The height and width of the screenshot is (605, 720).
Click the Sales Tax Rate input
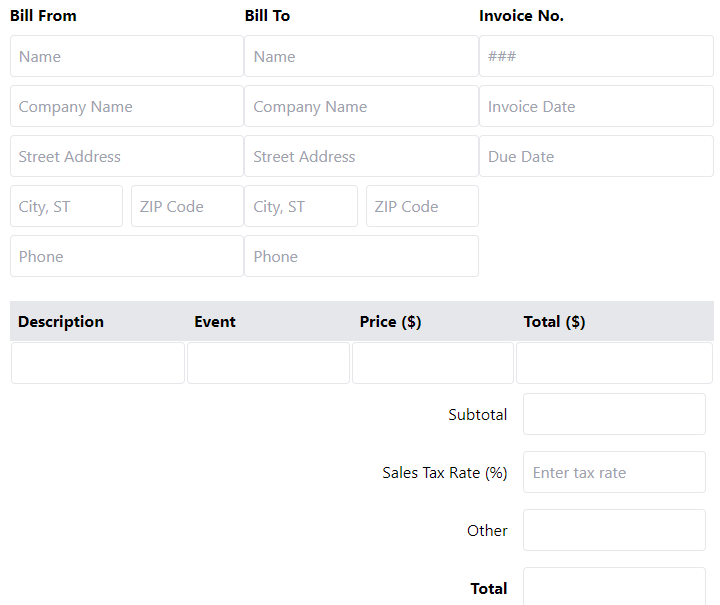(x=614, y=472)
